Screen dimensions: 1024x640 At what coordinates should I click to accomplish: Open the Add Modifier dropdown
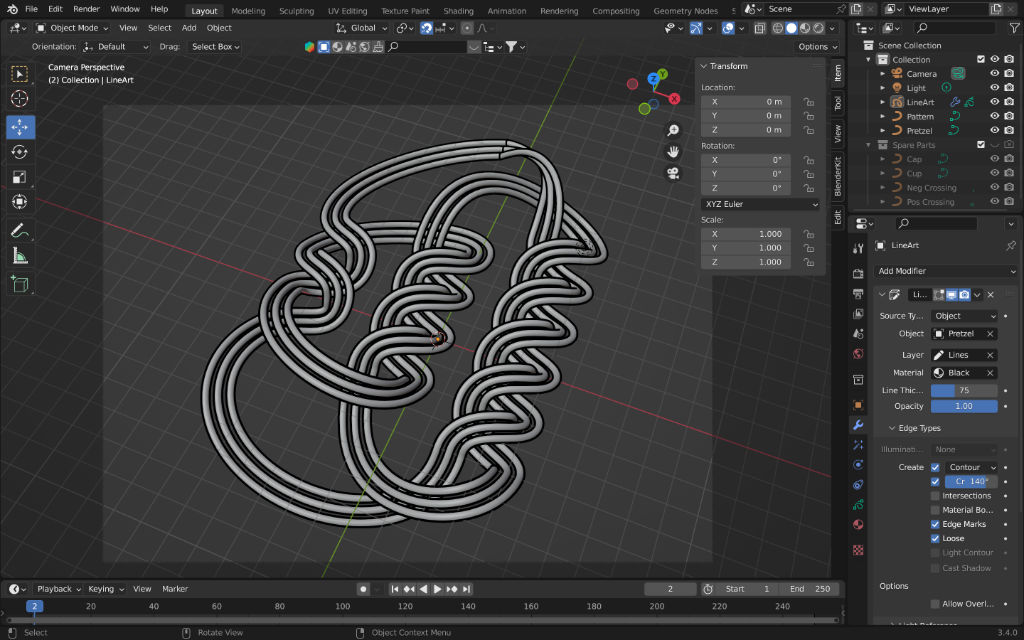coord(946,271)
